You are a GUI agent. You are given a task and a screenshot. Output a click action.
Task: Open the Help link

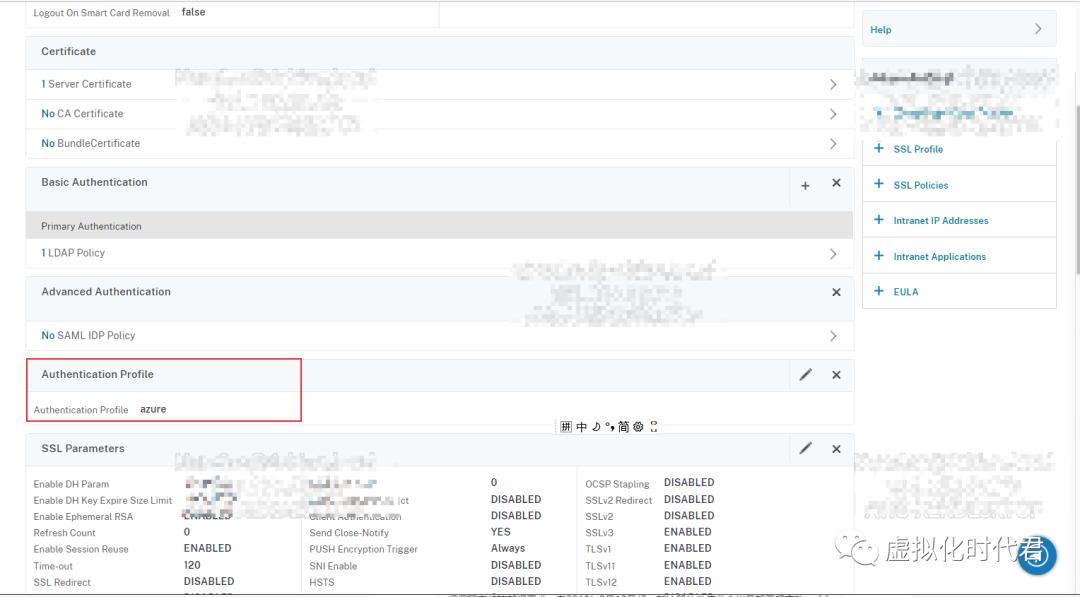pyautogui.click(x=880, y=30)
